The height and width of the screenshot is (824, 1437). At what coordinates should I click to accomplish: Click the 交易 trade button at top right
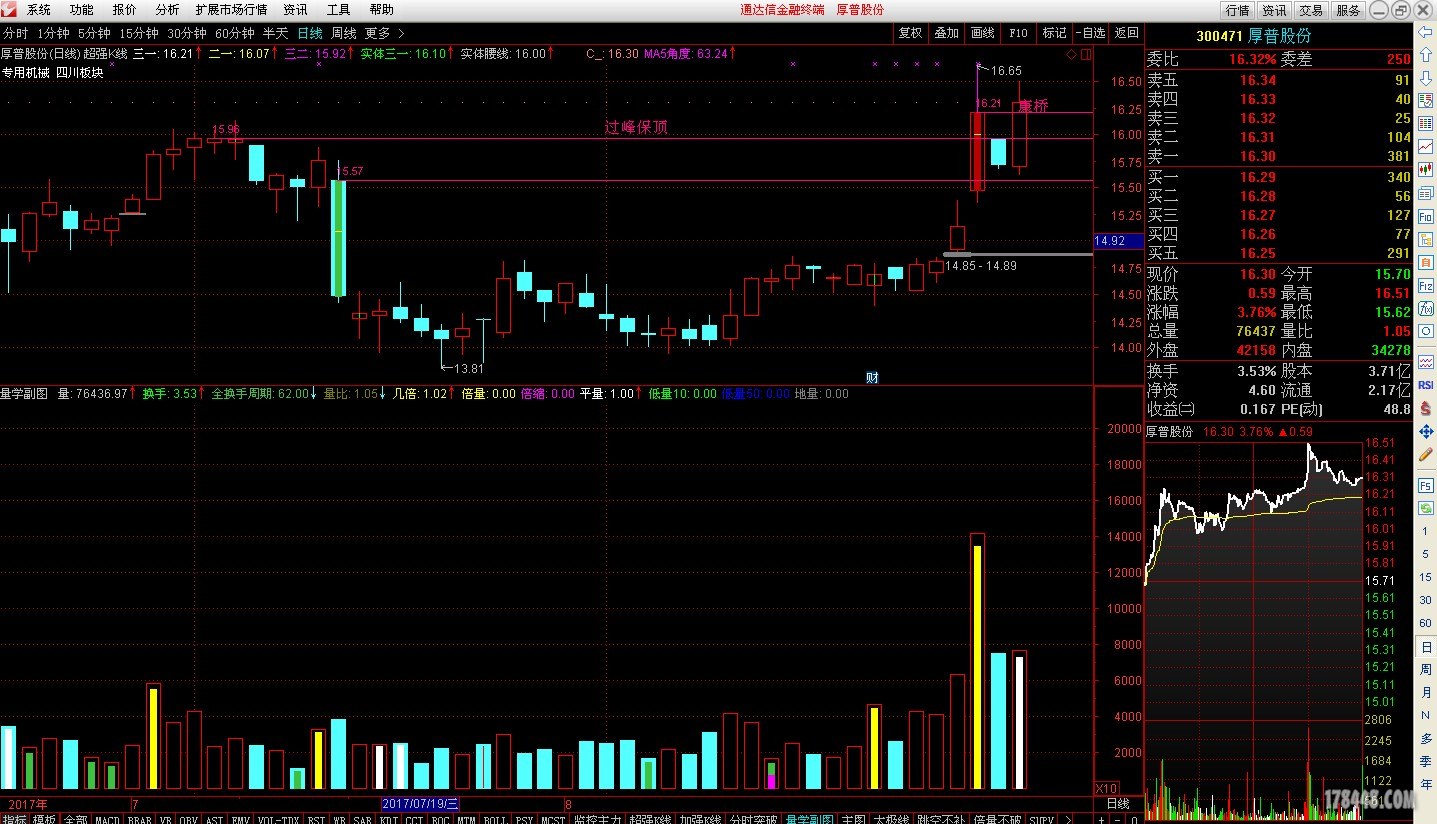coord(1310,10)
